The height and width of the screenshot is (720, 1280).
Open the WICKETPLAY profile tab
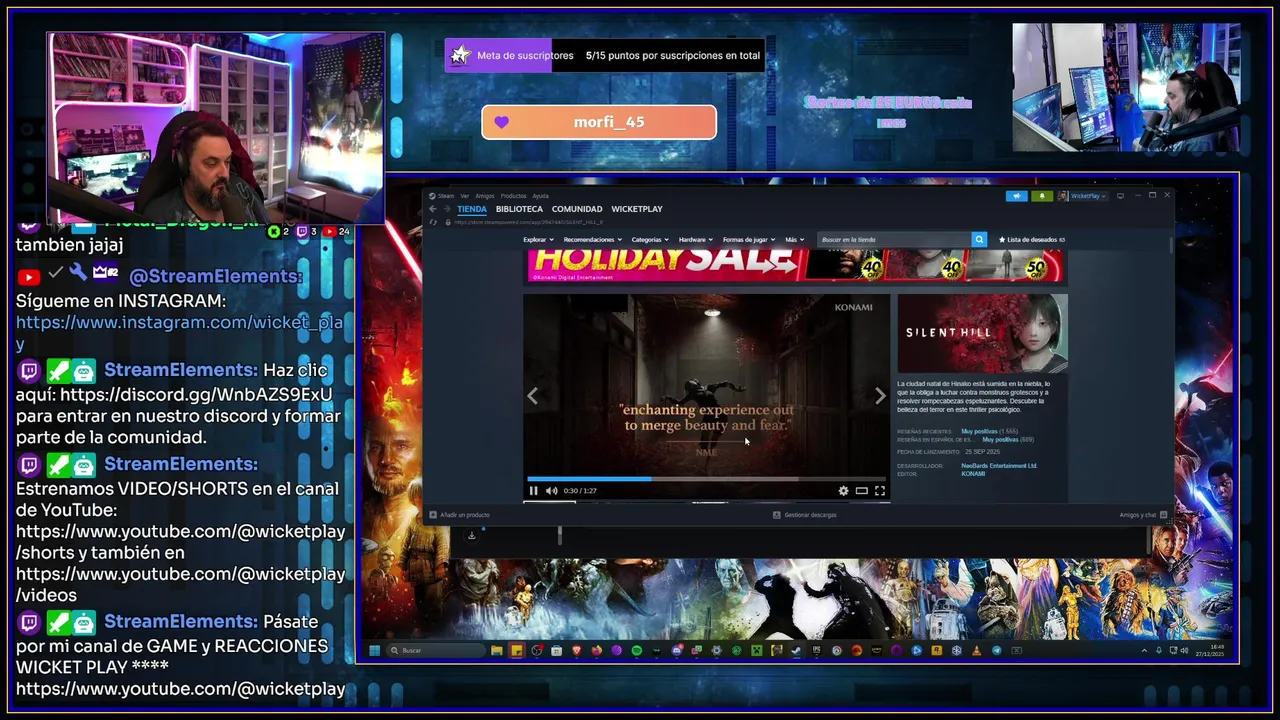pyautogui.click(x=637, y=209)
